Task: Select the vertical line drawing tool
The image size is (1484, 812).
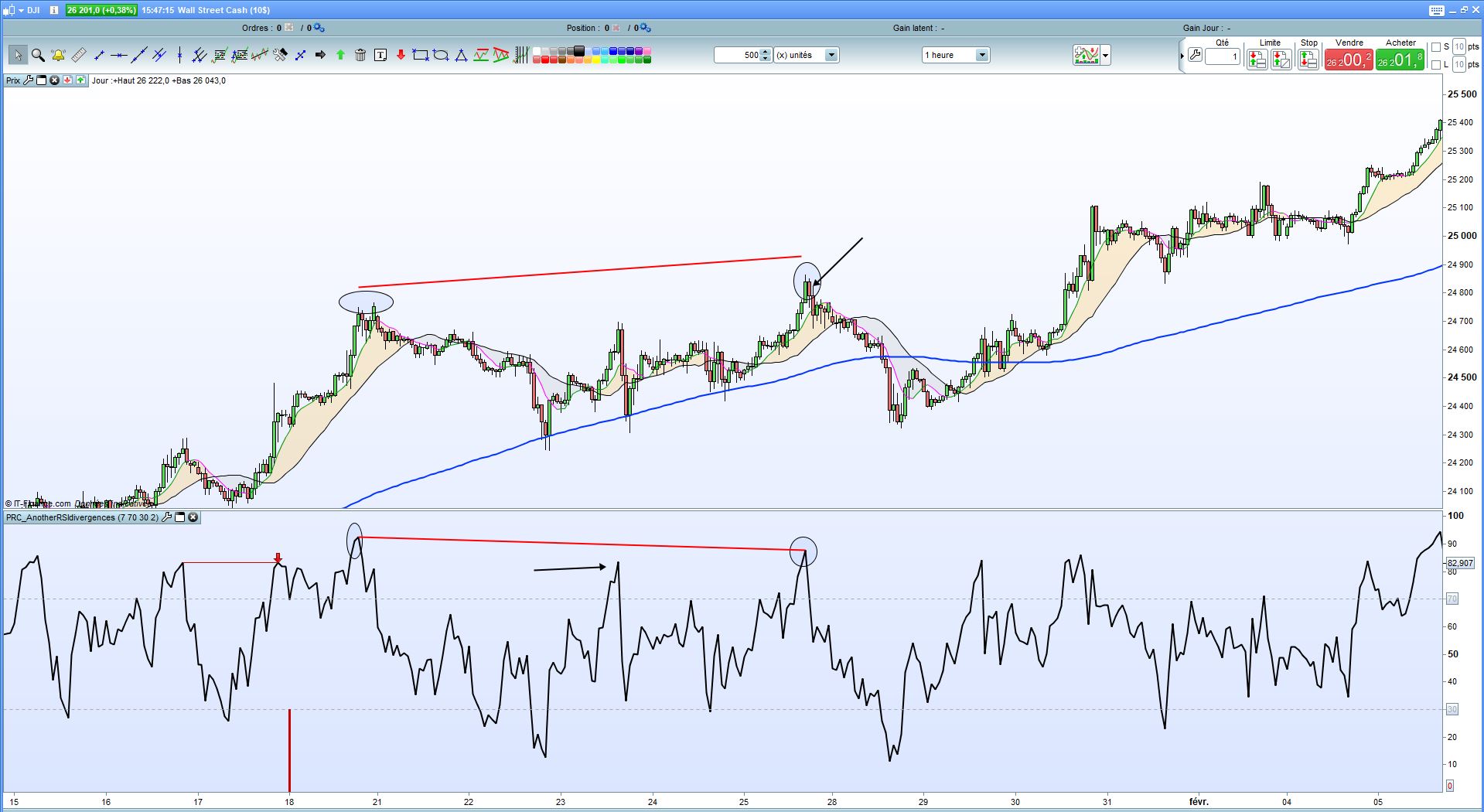Action: click(x=179, y=55)
